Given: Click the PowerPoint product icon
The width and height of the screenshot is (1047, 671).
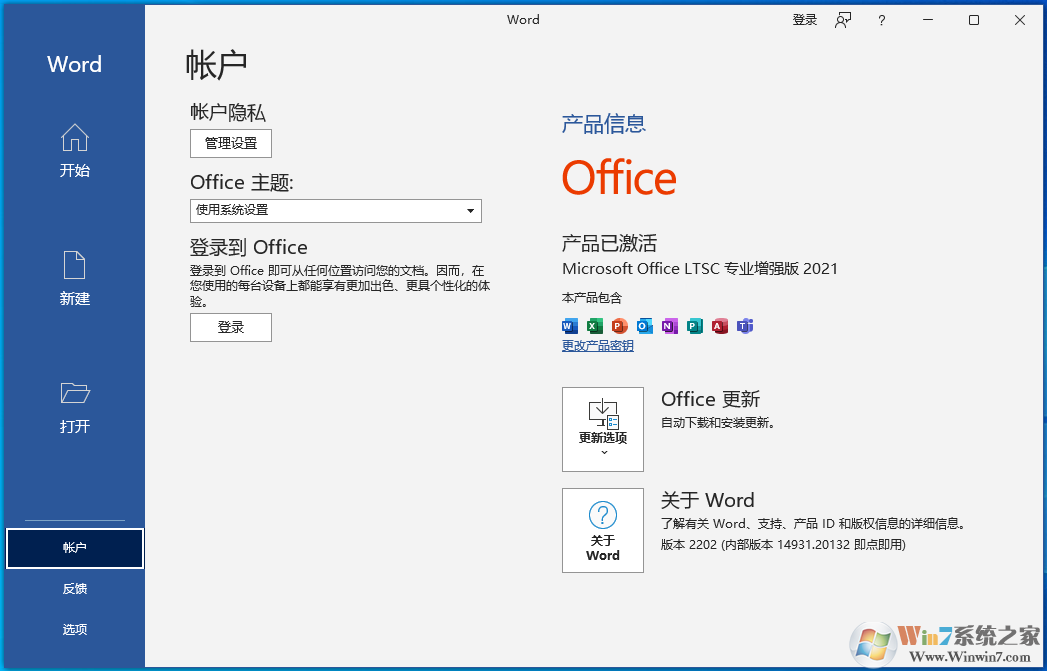Looking at the screenshot, I should coord(619,326).
